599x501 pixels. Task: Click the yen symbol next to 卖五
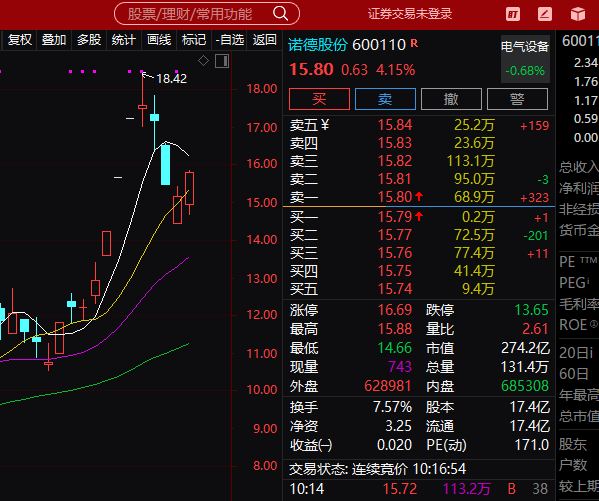click(325, 124)
